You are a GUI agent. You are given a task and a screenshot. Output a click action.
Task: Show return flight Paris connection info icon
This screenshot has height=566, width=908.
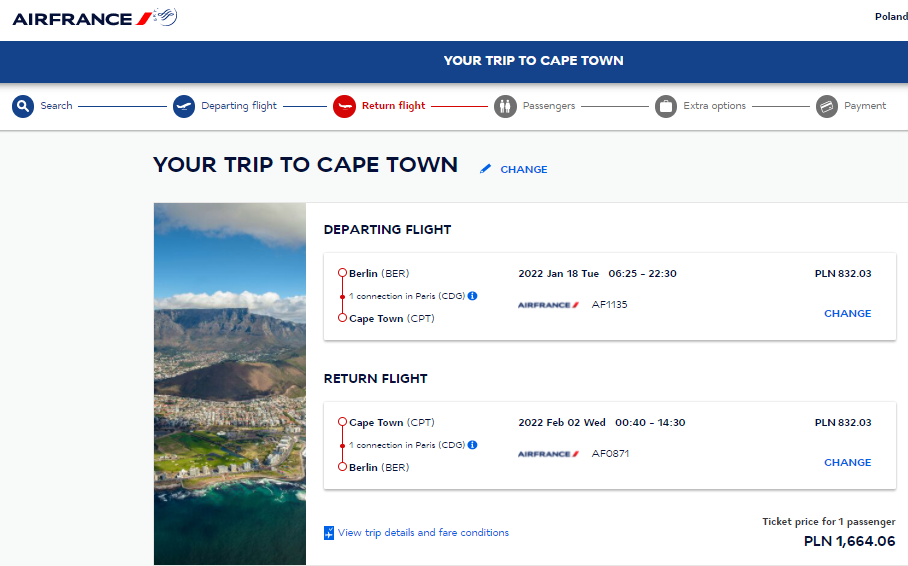tap(473, 445)
